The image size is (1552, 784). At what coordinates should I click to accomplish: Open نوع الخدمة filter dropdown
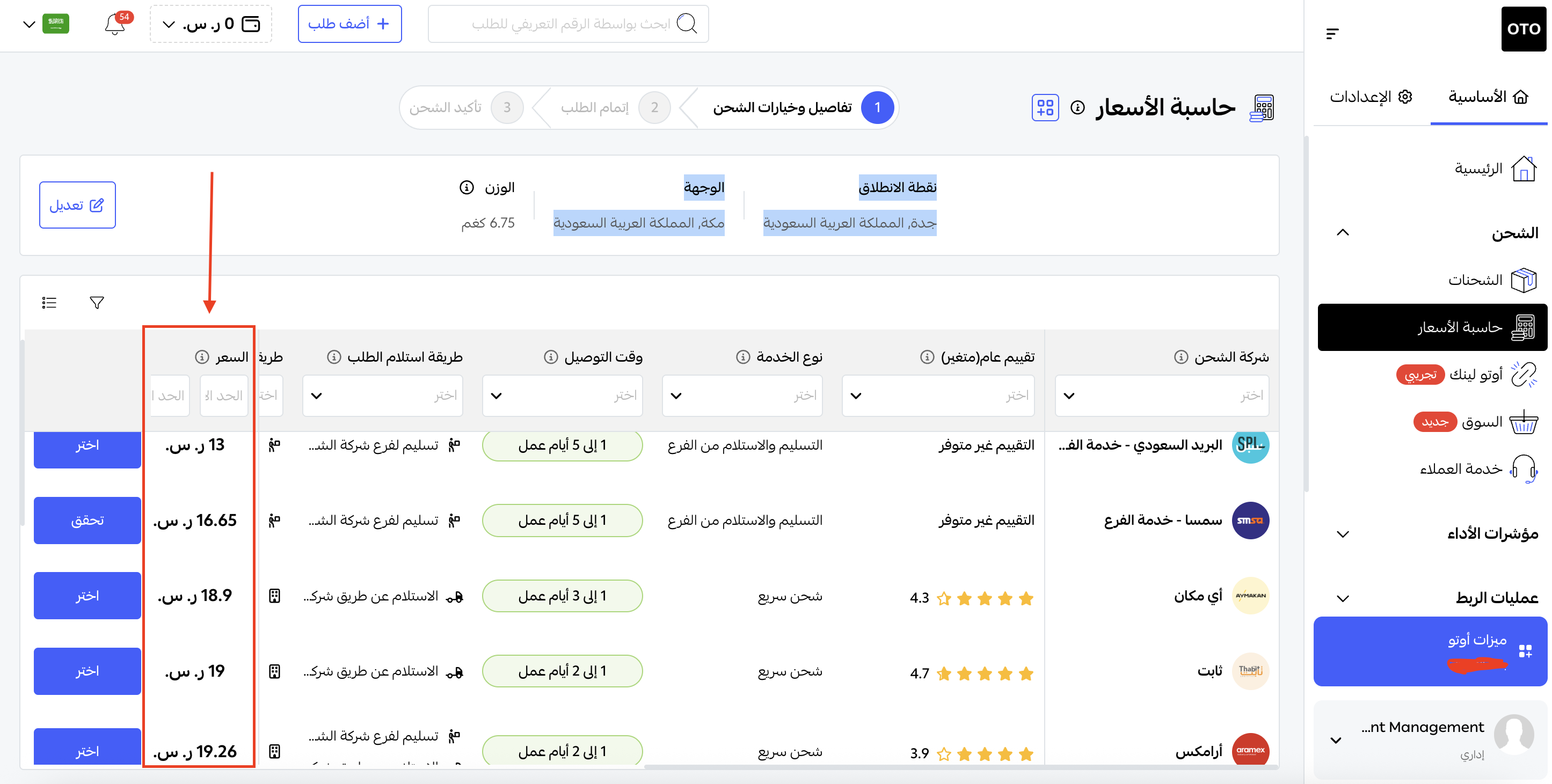click(742, 395)
